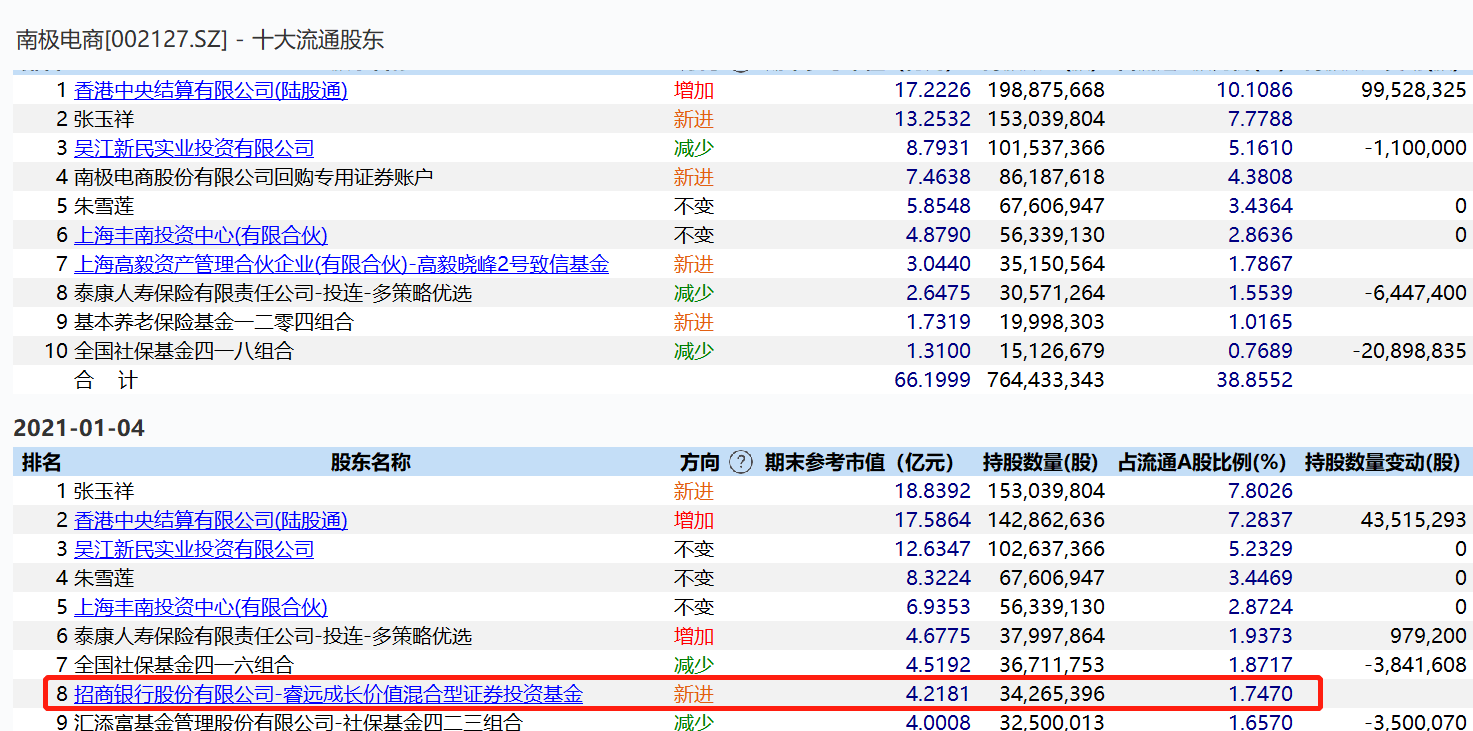
Task: Click the 股东名称 column header
Action: pyautogui.click(x=370, y=462)
